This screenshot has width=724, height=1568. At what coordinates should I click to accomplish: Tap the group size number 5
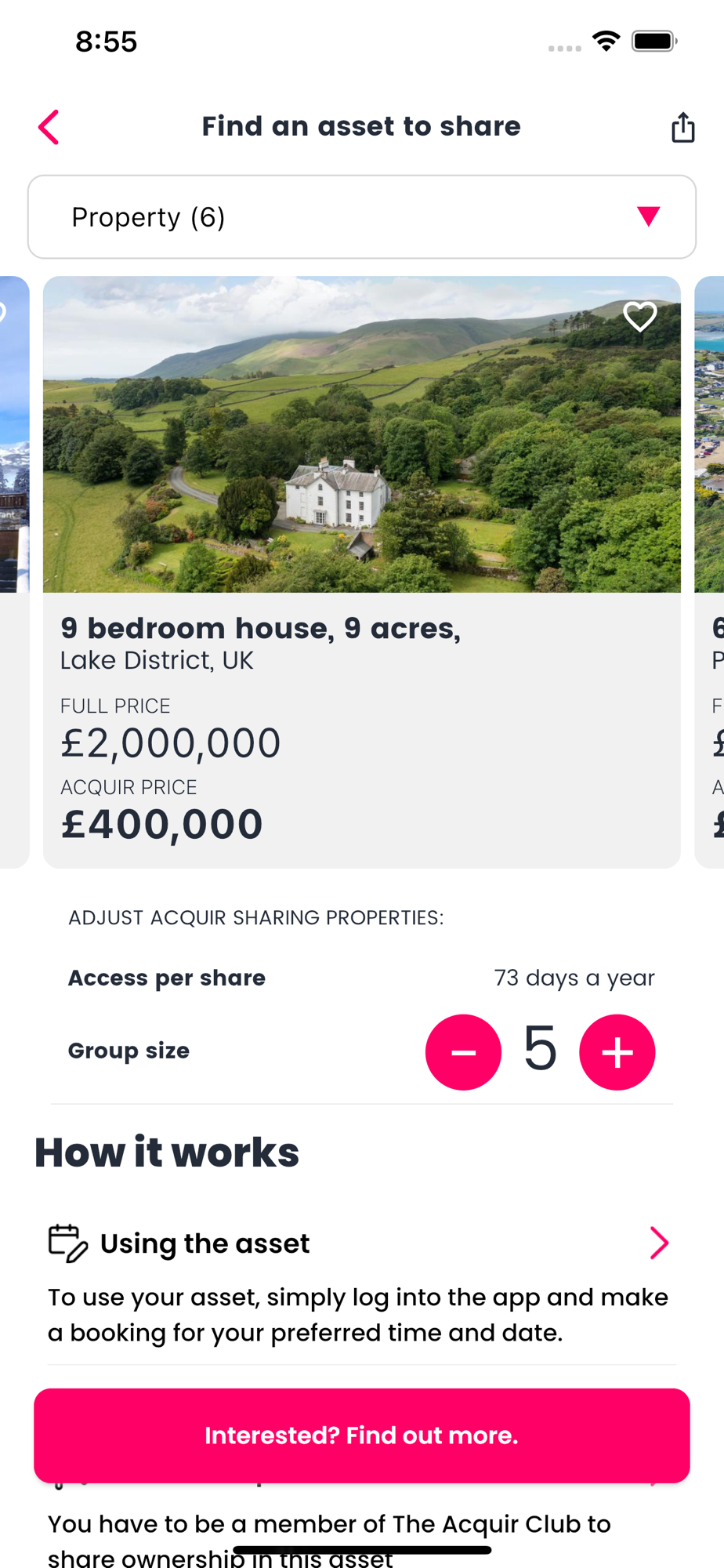(x=540, y=1049)
